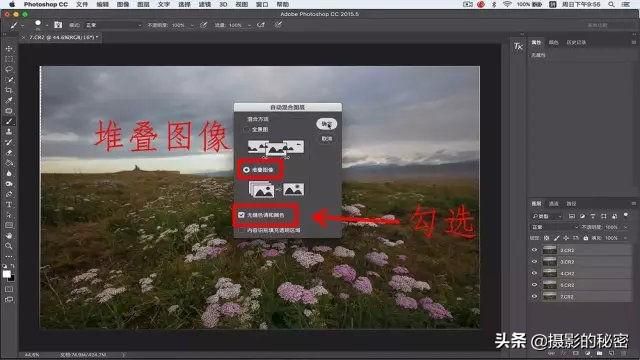The width and height of the screenshot is (640, 360).
Task: Select the Clone Stamp tool
Action: pos(9,132)
